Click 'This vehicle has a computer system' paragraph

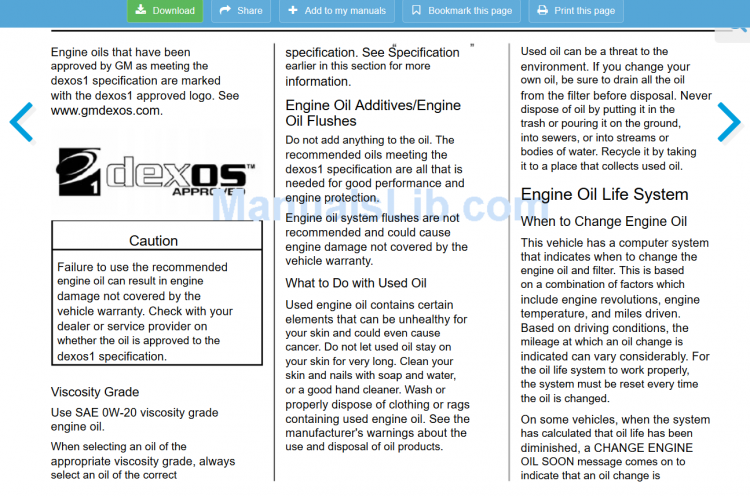(x=615, y=320)
